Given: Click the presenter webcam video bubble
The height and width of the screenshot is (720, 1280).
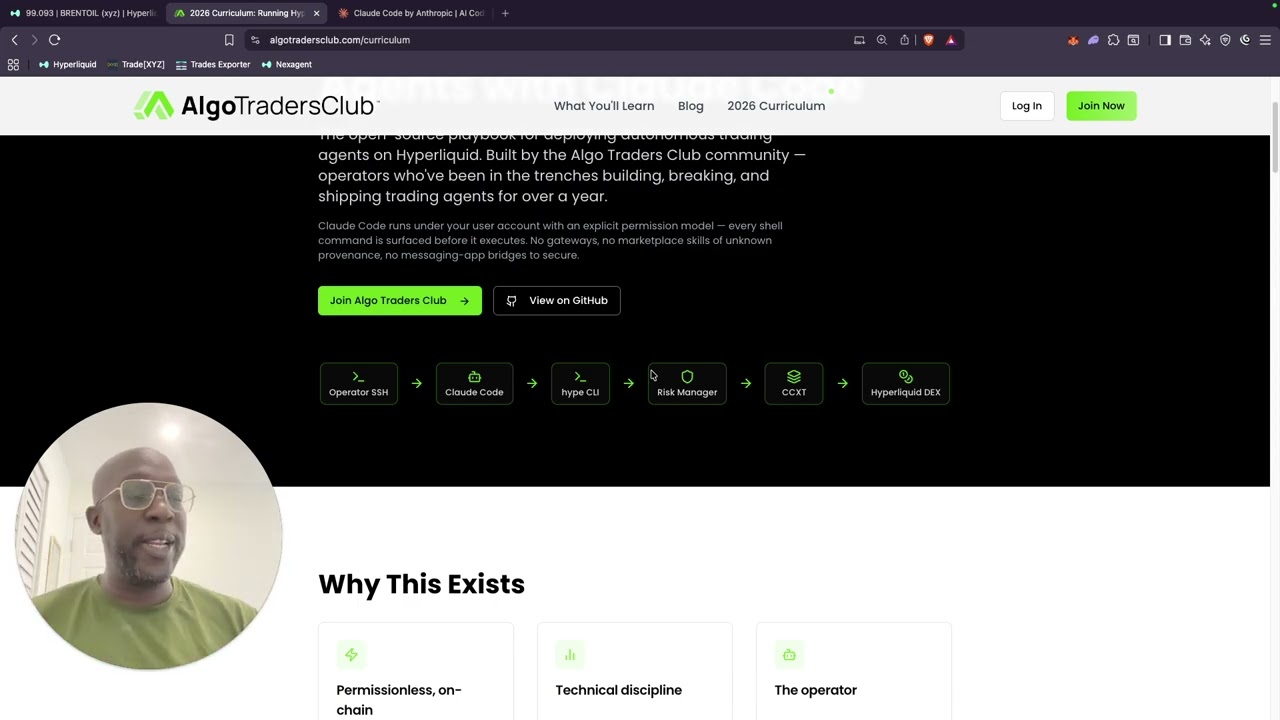Looking at the screenshot, I should [x=149, y=536].
